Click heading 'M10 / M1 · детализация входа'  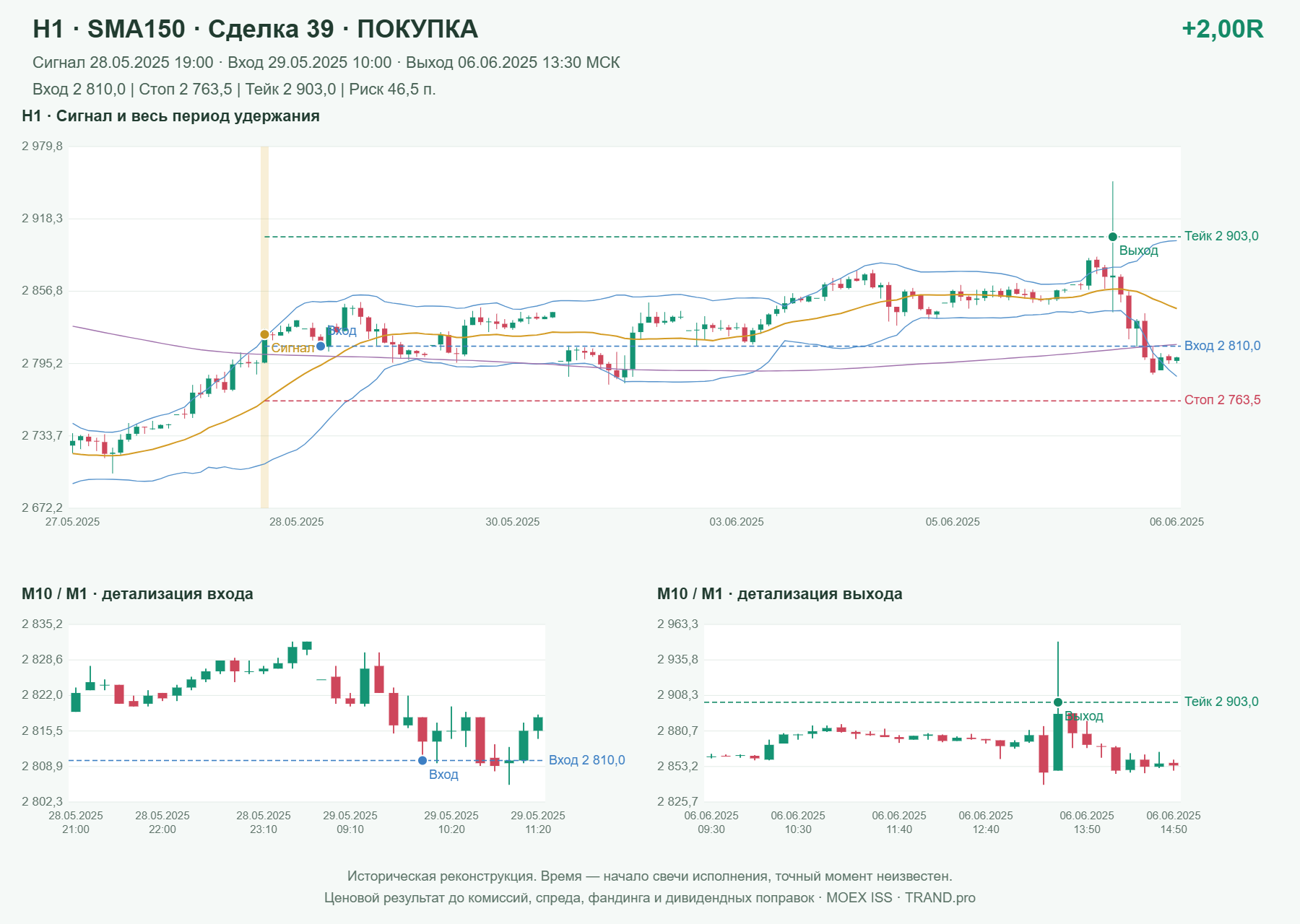137,594
